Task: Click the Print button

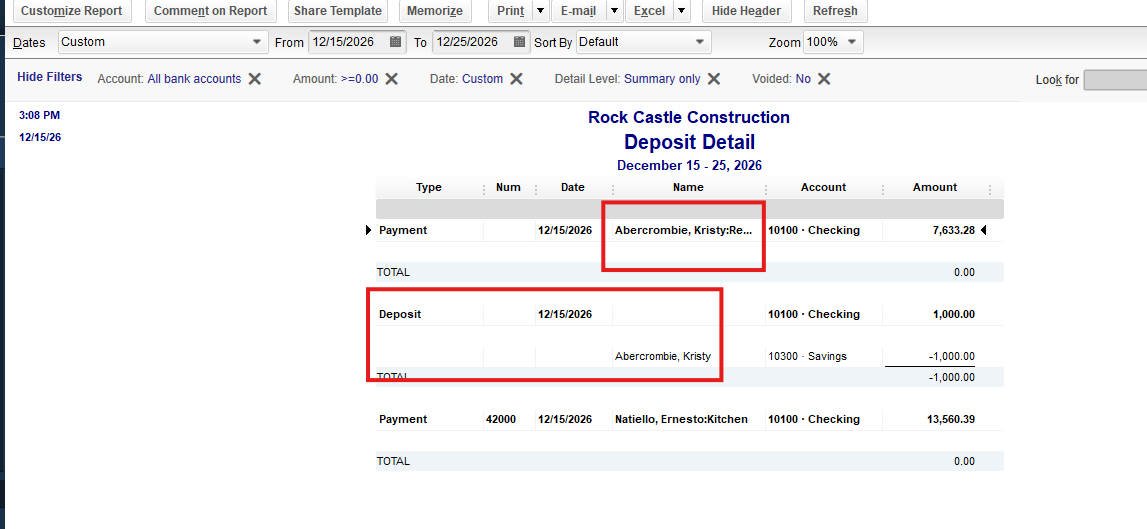Action: coord(510,11)
